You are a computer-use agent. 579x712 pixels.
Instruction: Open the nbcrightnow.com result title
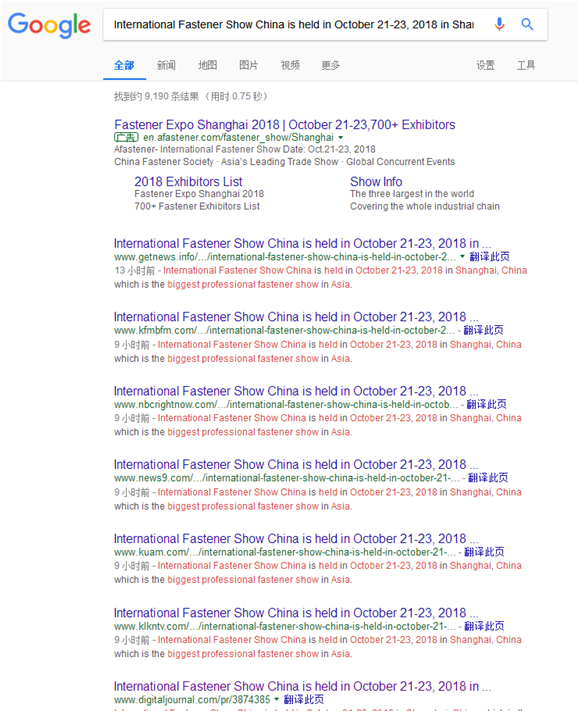296,391
